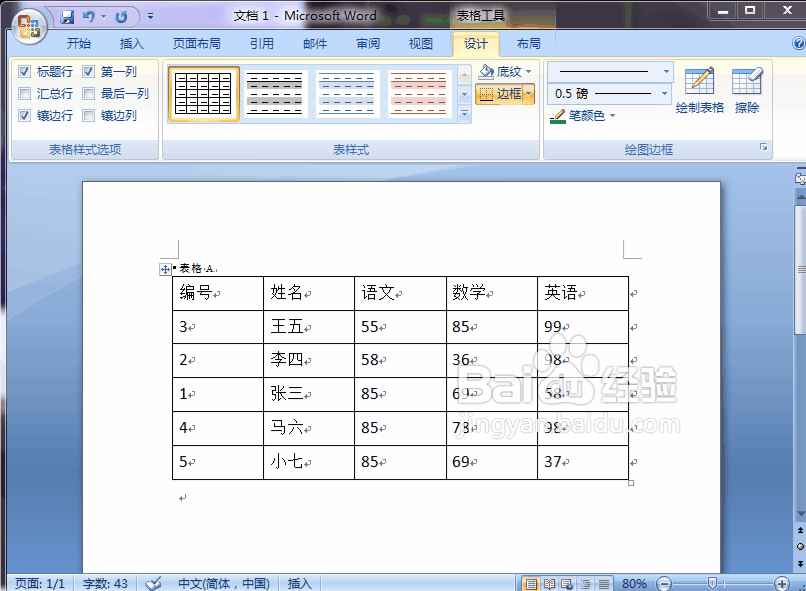Select the first table style thumbnail
This screenshot has width=806, height=591.
[203, 92]
